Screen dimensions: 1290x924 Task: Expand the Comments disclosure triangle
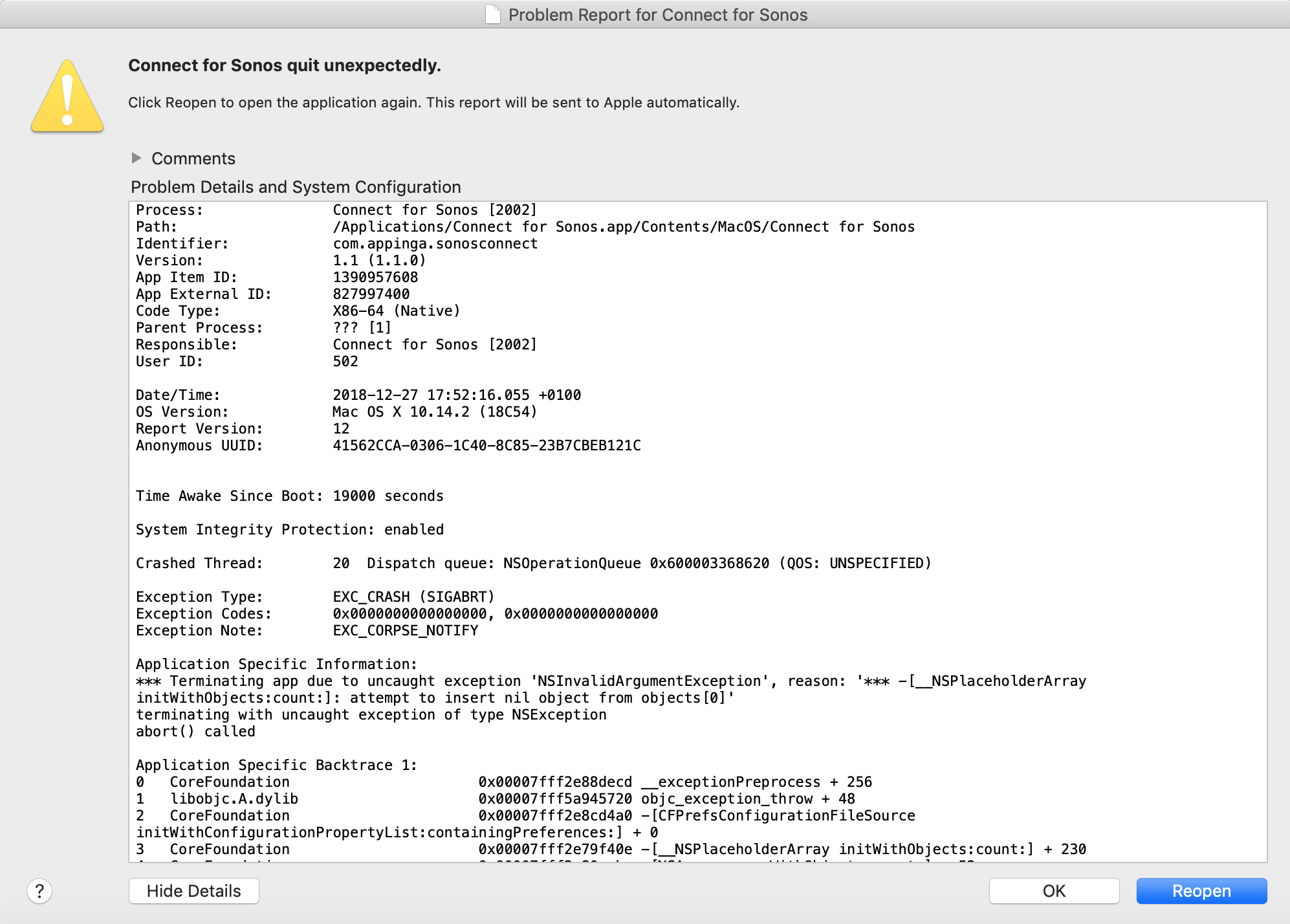pyautogui.click(x=137, y=158)
